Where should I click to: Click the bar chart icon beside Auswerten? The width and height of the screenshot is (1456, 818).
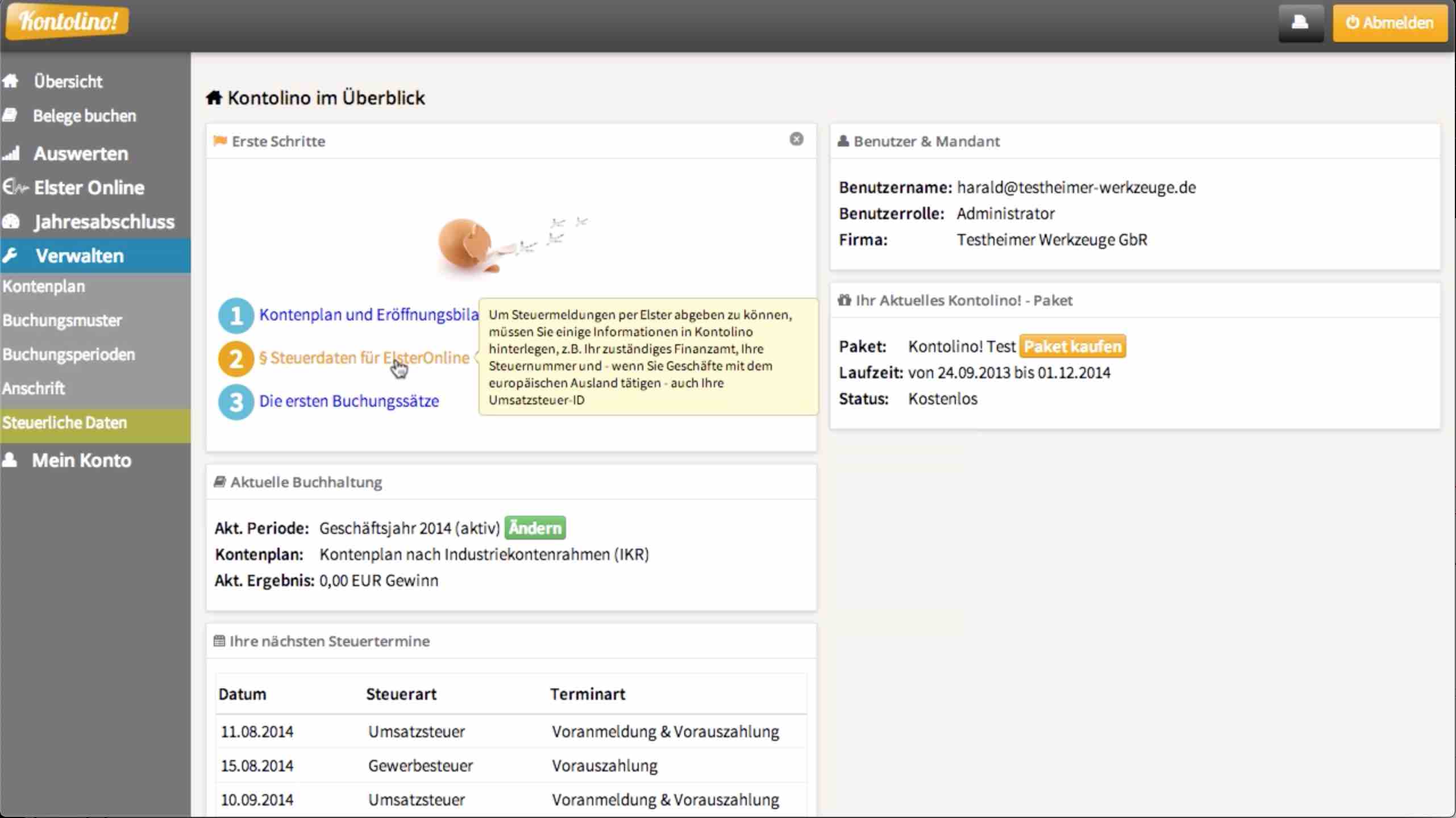click(x=11, y=153)
